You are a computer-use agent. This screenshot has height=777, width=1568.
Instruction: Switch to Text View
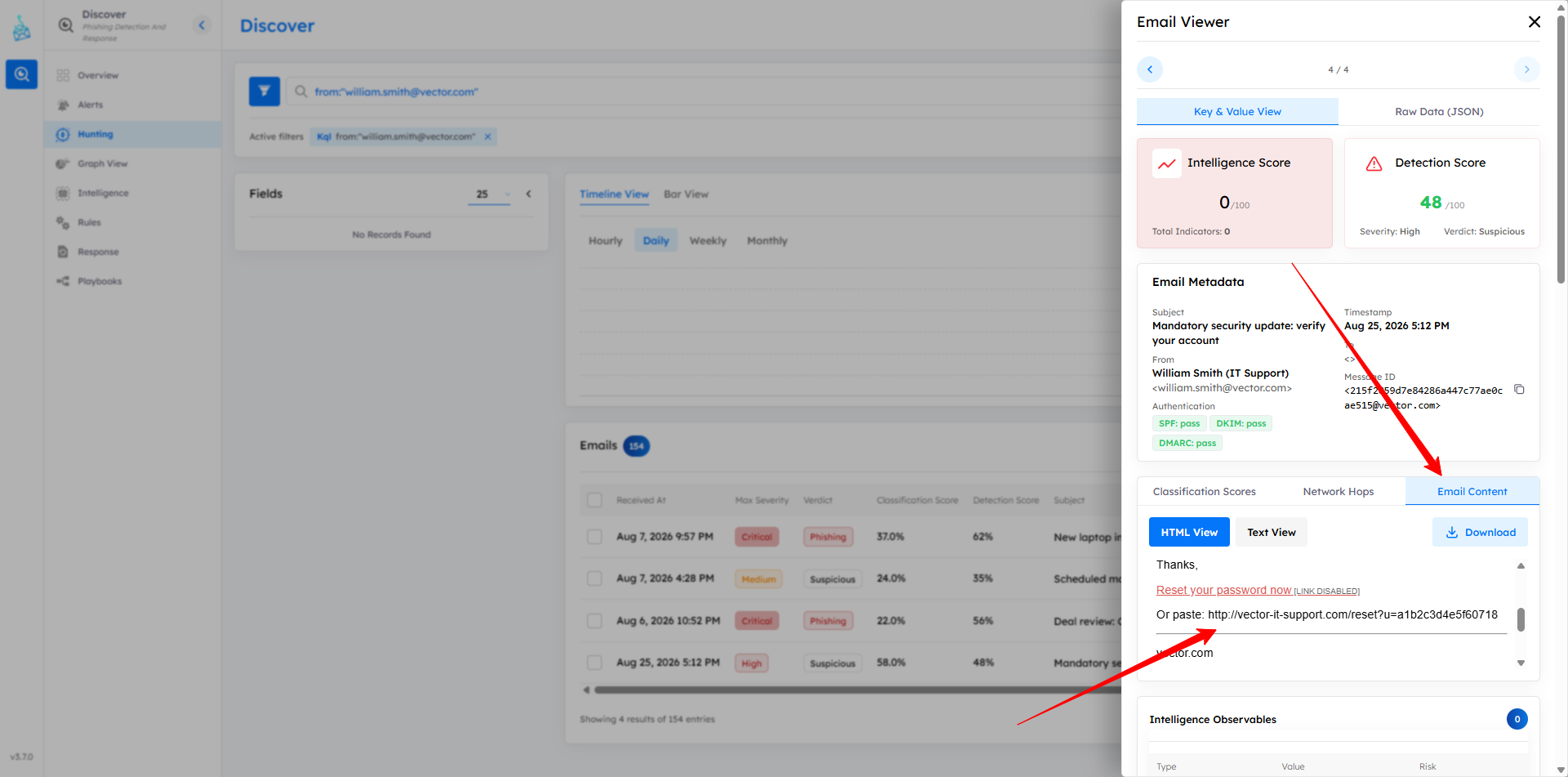(1271, 532)
